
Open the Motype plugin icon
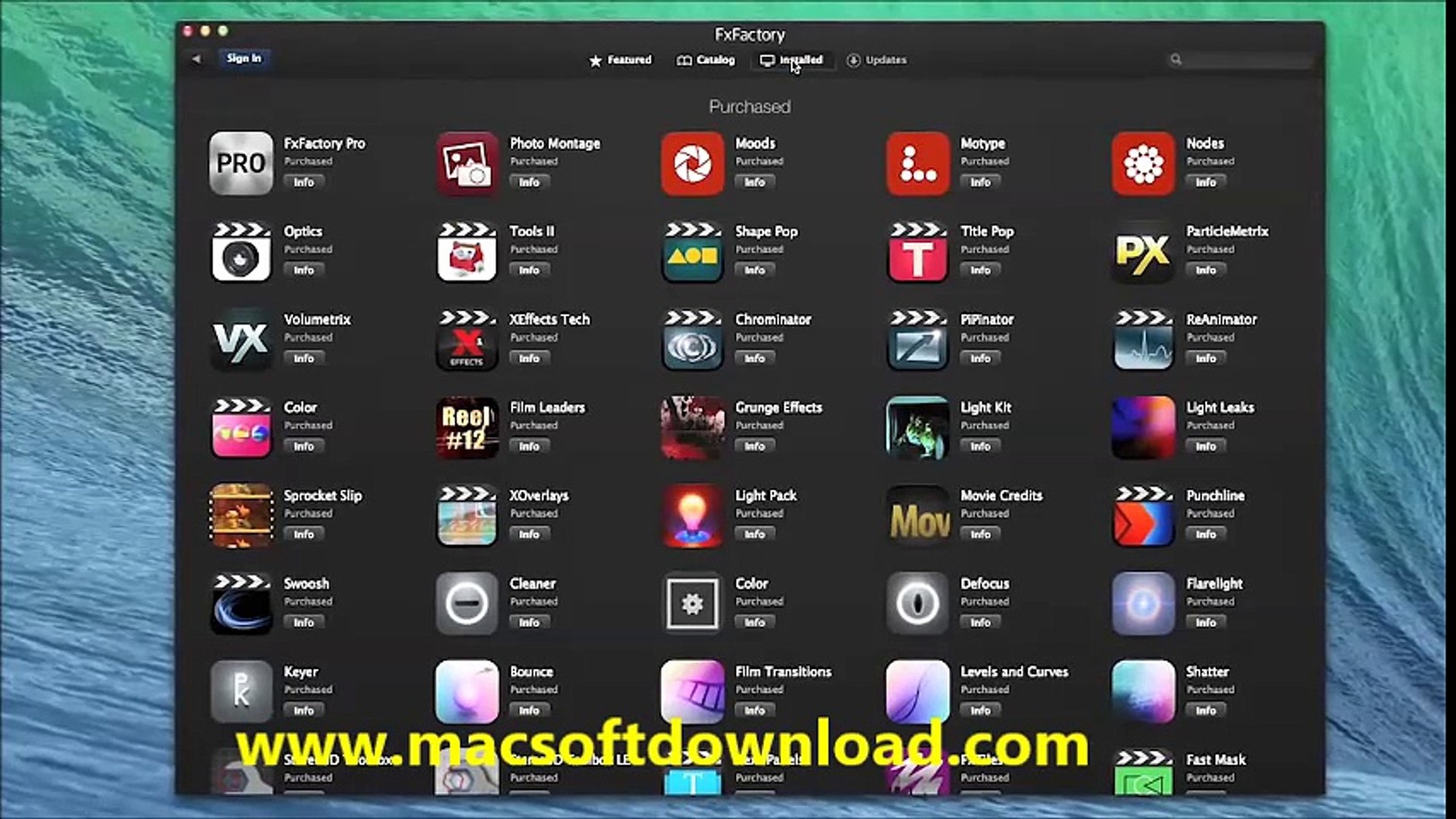(917, 164)
